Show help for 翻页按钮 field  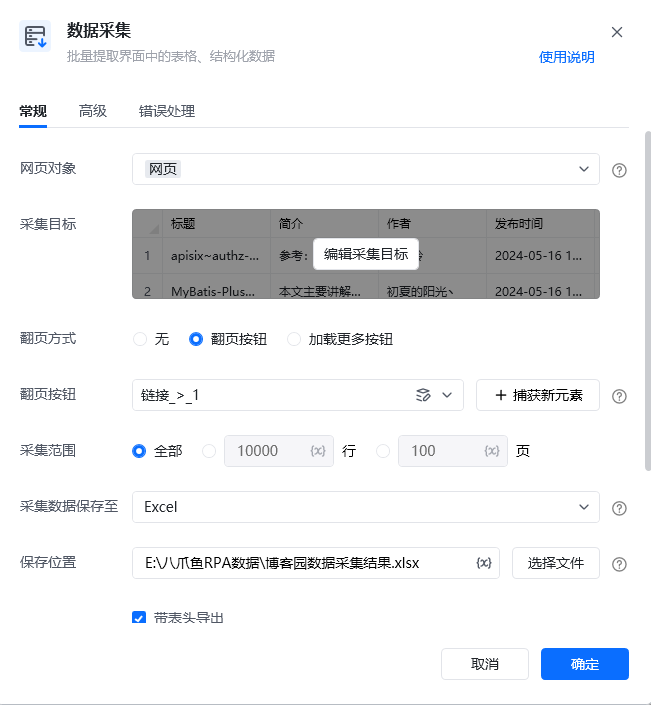point(619,396)
